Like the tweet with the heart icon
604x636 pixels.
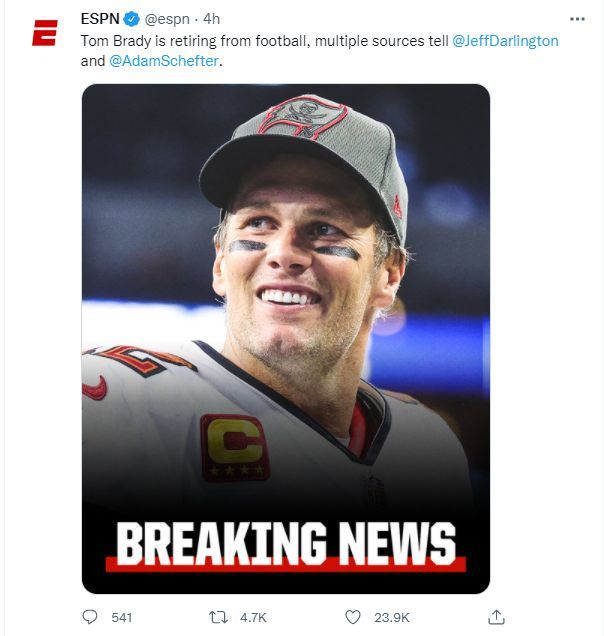click(353, 617)
